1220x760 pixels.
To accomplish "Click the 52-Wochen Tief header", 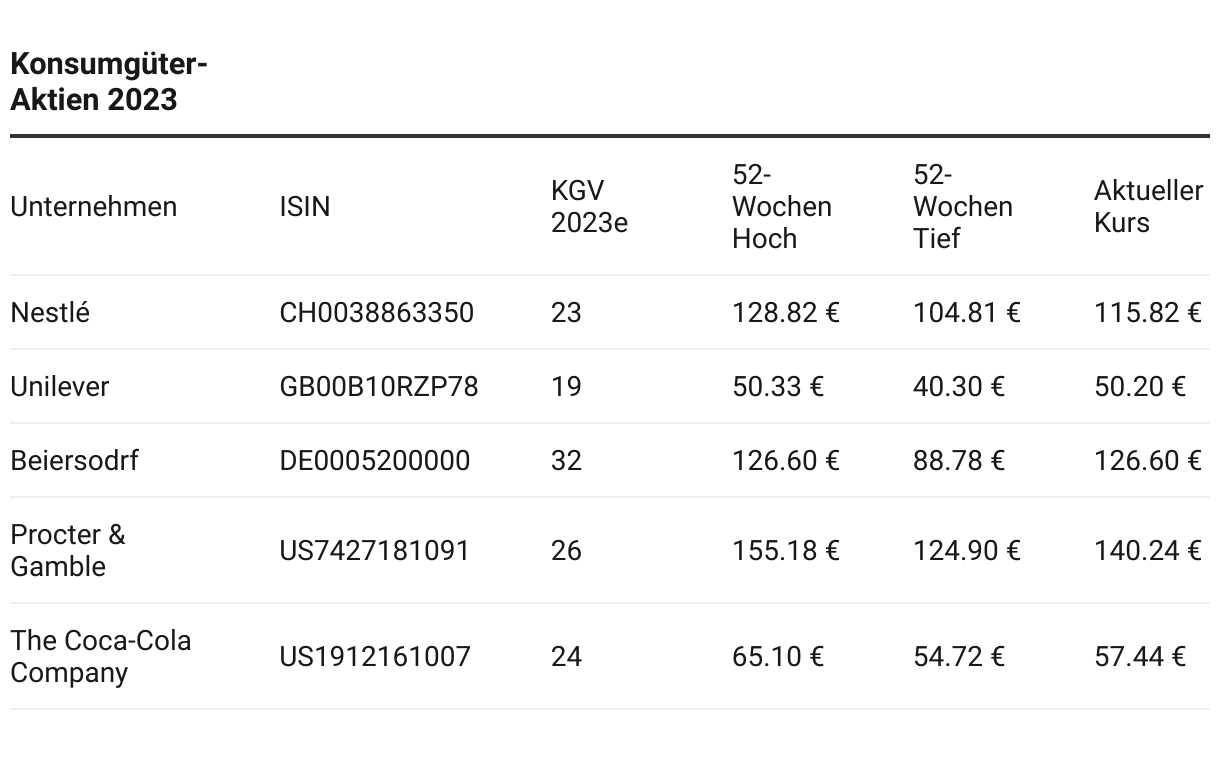I will click(963, 207).
